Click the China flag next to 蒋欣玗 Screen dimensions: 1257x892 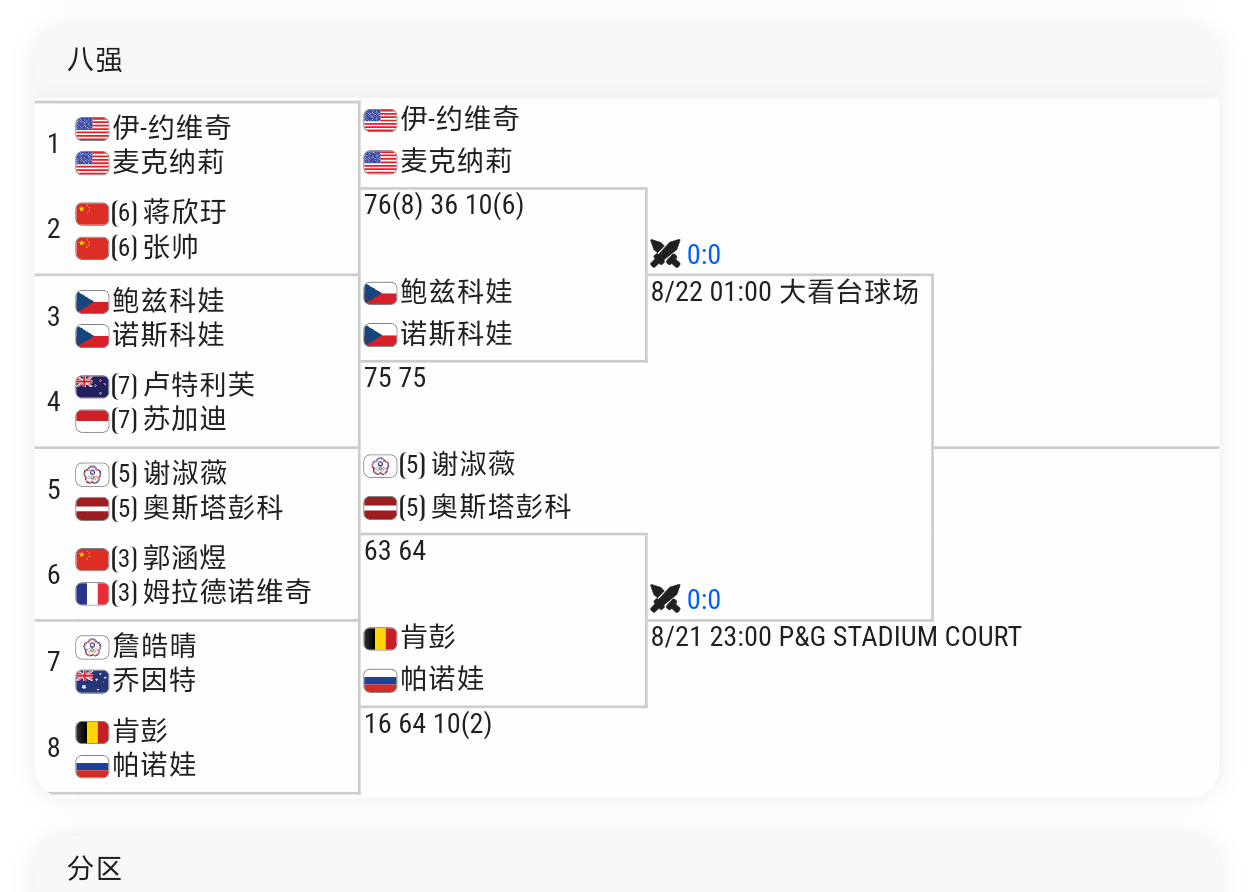92,213
